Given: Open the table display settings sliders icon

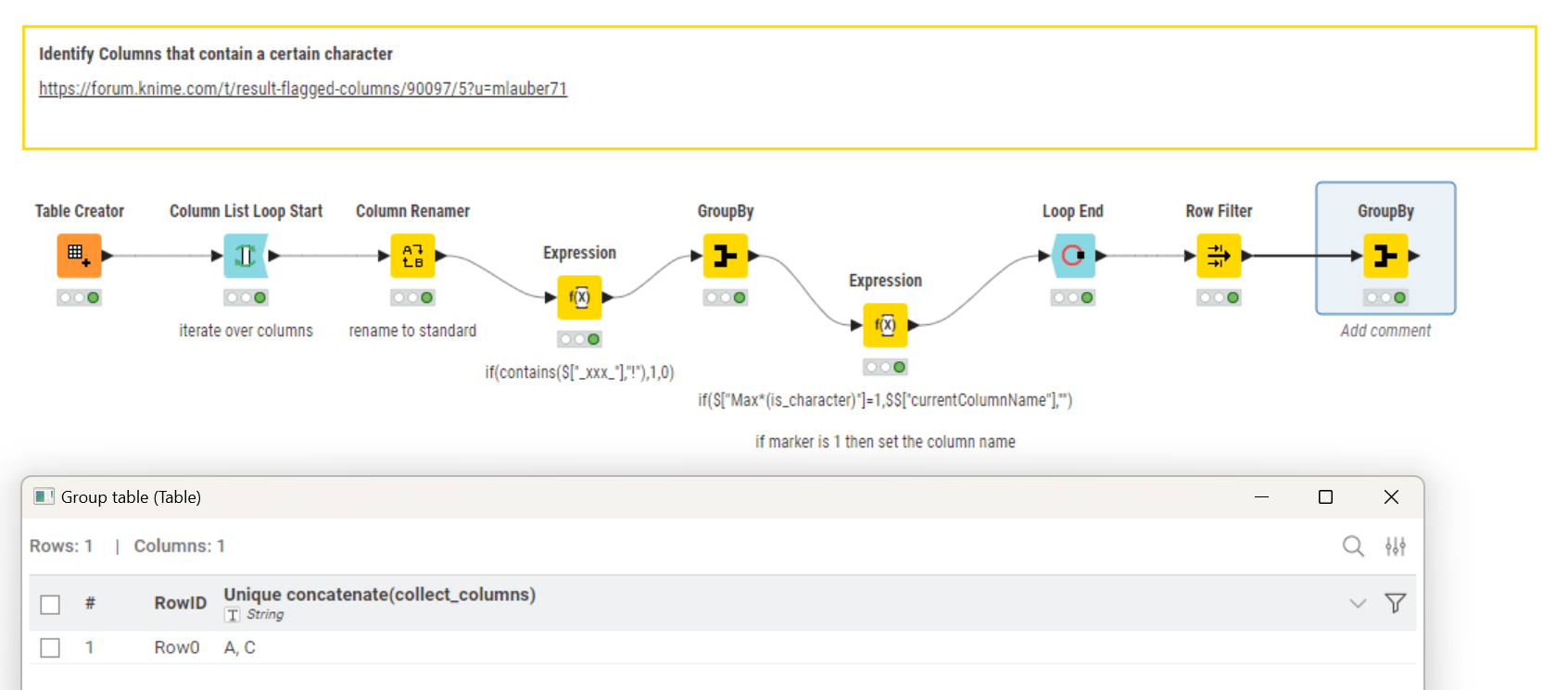Looking at the screenshot, I should point(1395,546).
